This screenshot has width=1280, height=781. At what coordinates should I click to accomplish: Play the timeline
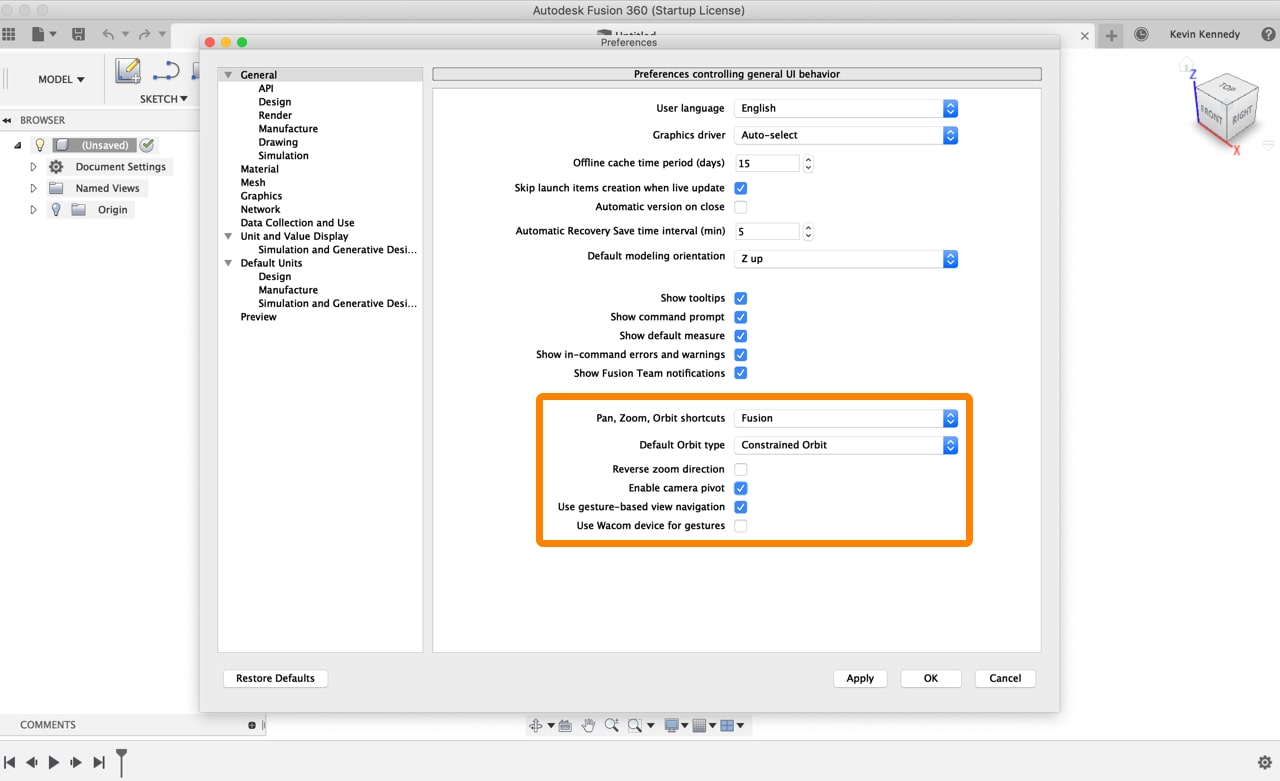(54, 762)
